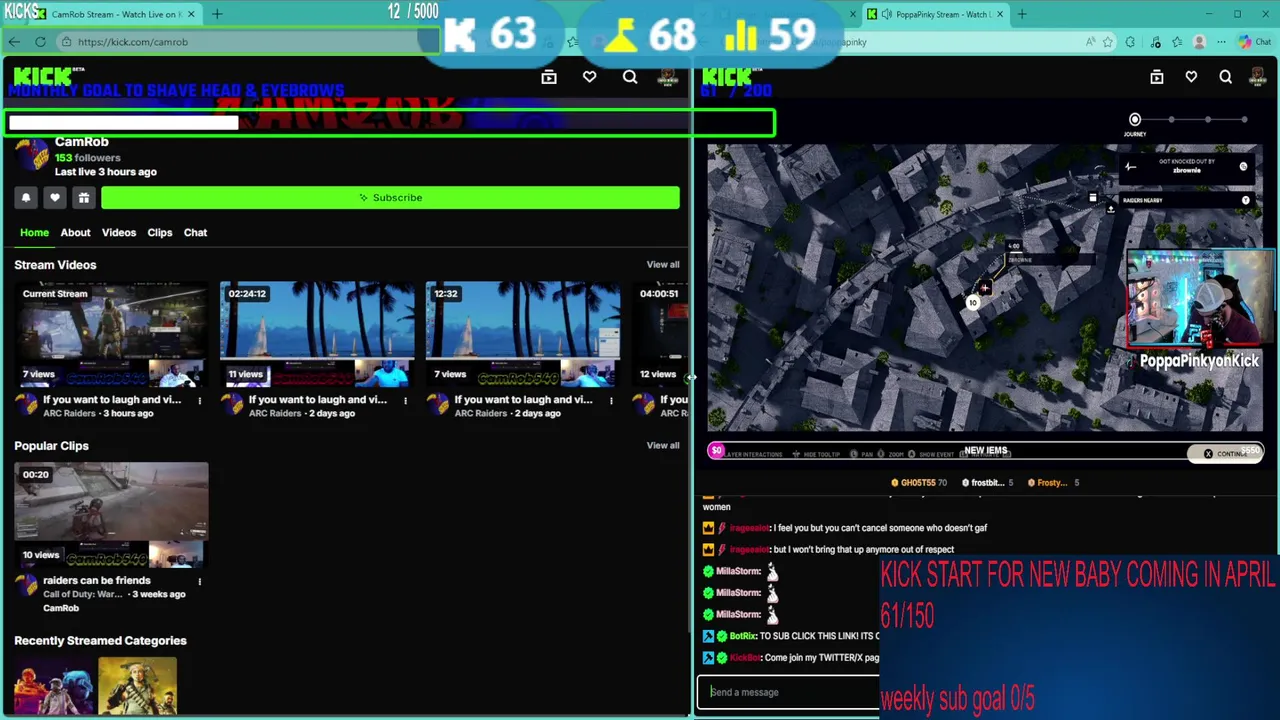The width and height of the screenshot is (1280, 720).
Task: Open options menu for current stream video
Action: point(199,401)
